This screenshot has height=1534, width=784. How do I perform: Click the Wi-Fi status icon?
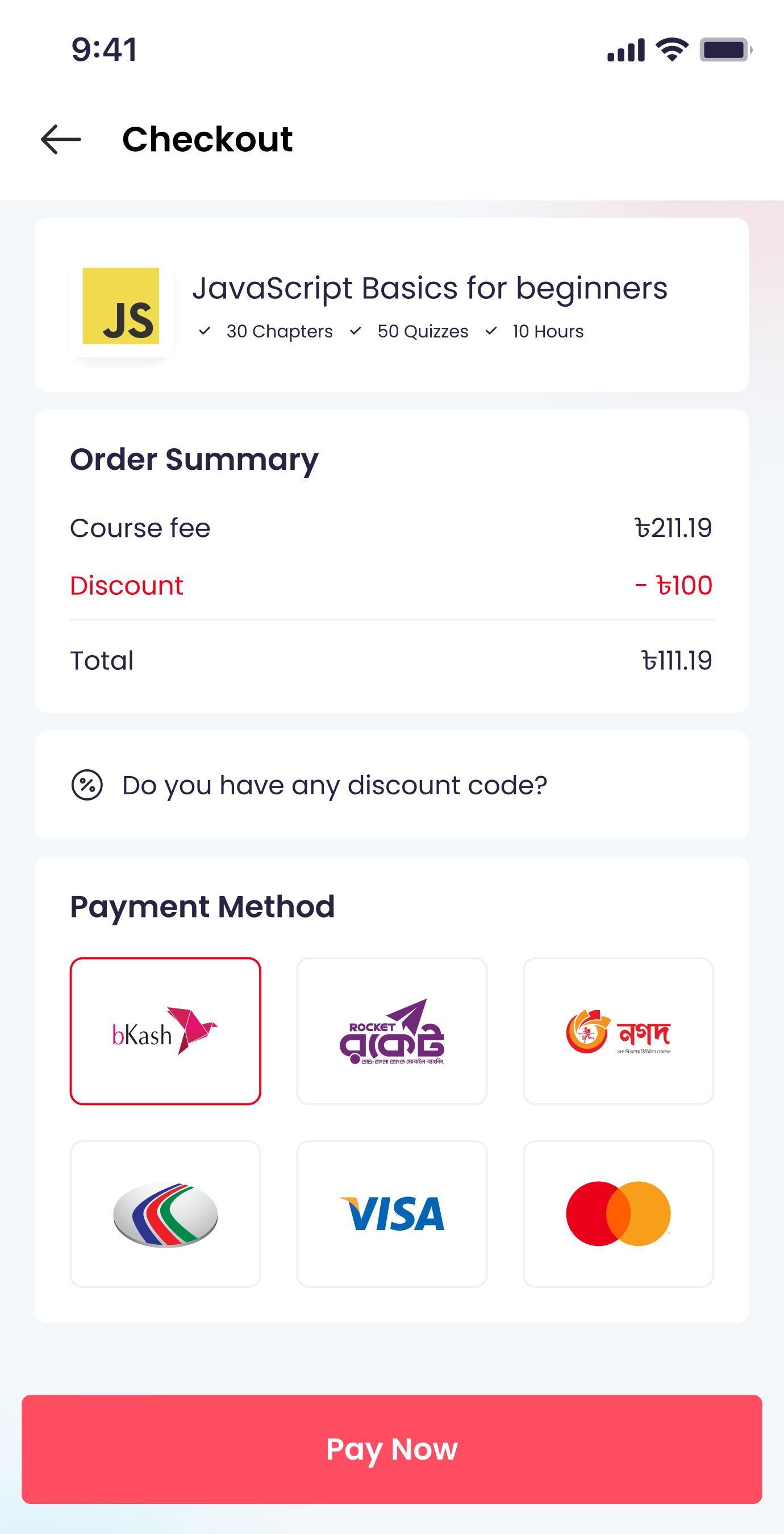click(672, 49)
